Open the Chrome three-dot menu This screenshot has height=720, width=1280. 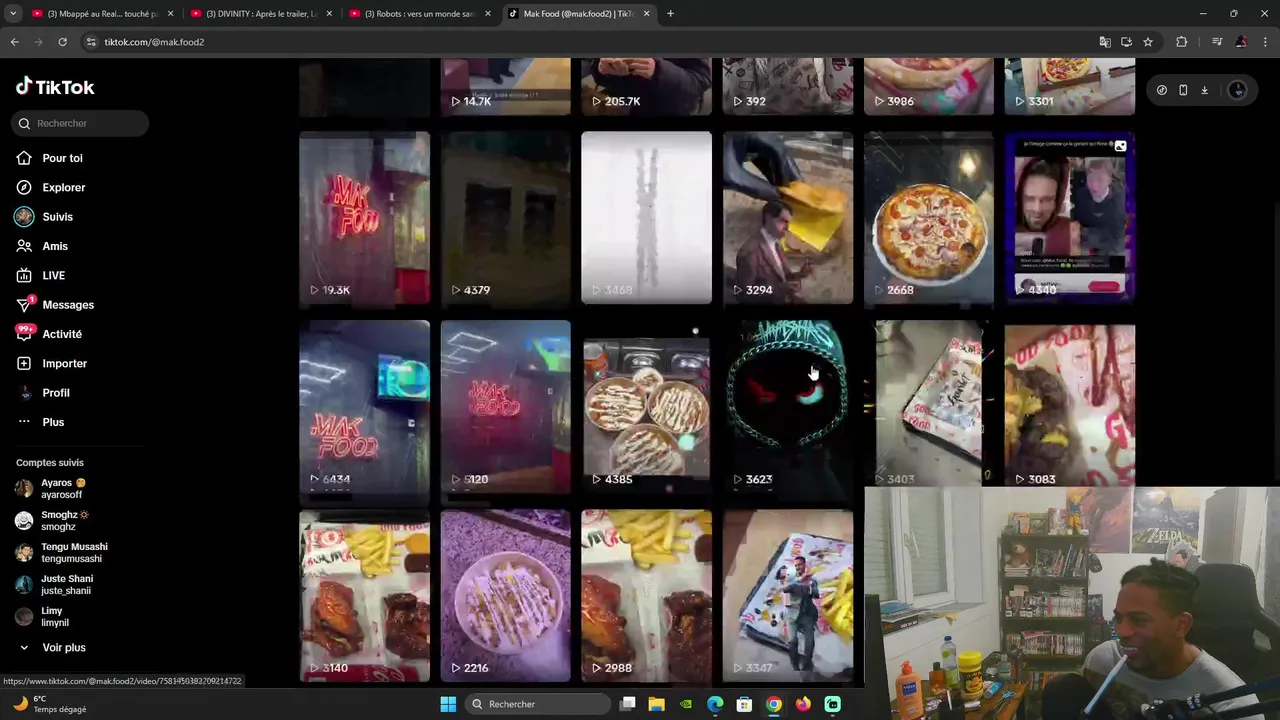click(1266, 42)
